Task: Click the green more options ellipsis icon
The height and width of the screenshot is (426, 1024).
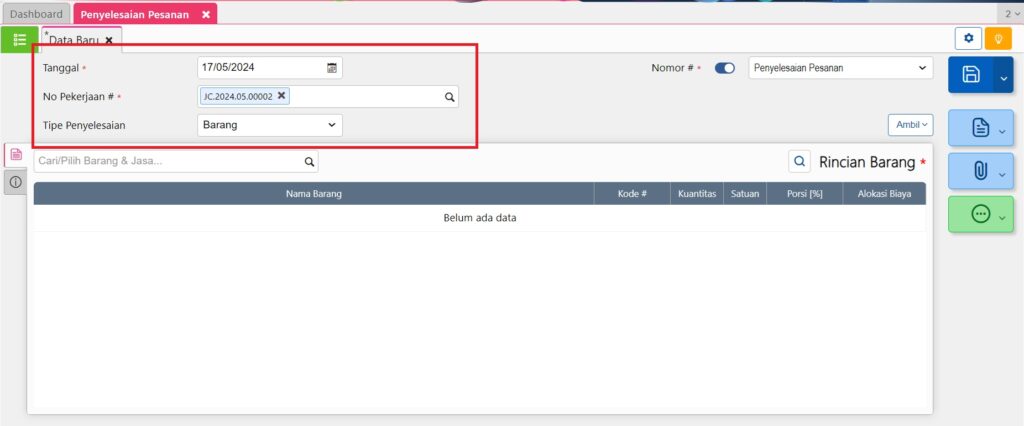Action: 981,214
